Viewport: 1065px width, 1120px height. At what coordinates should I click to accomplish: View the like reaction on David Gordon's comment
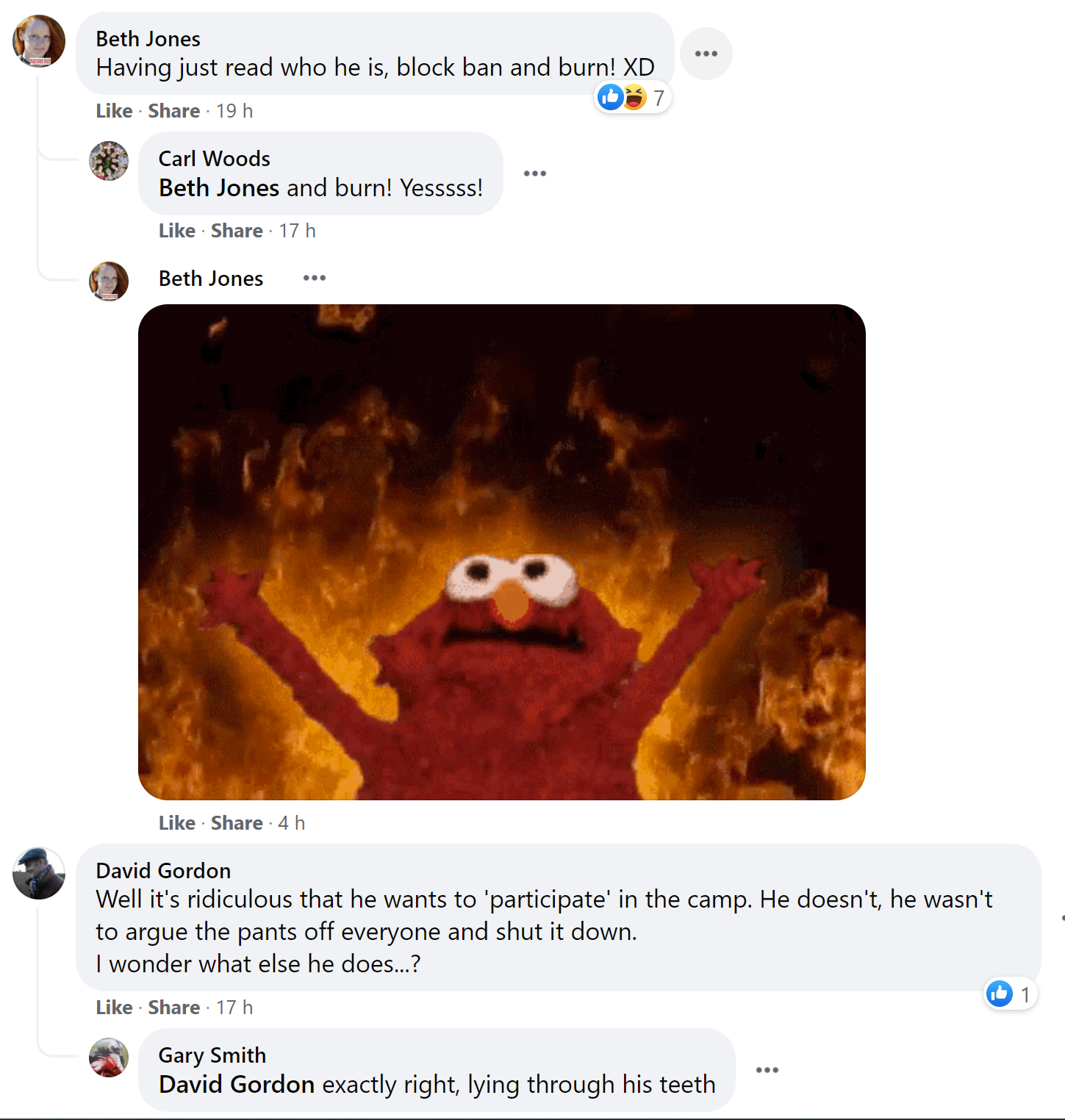[1010, 994]
